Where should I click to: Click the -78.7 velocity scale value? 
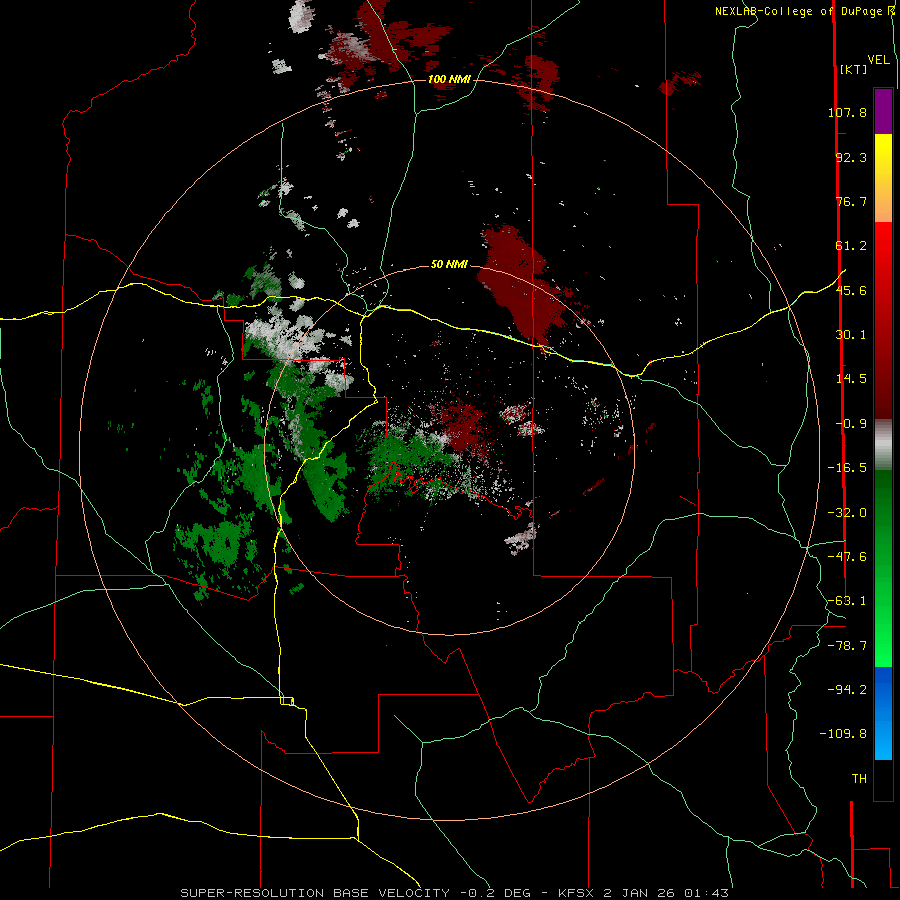point(847,646)
